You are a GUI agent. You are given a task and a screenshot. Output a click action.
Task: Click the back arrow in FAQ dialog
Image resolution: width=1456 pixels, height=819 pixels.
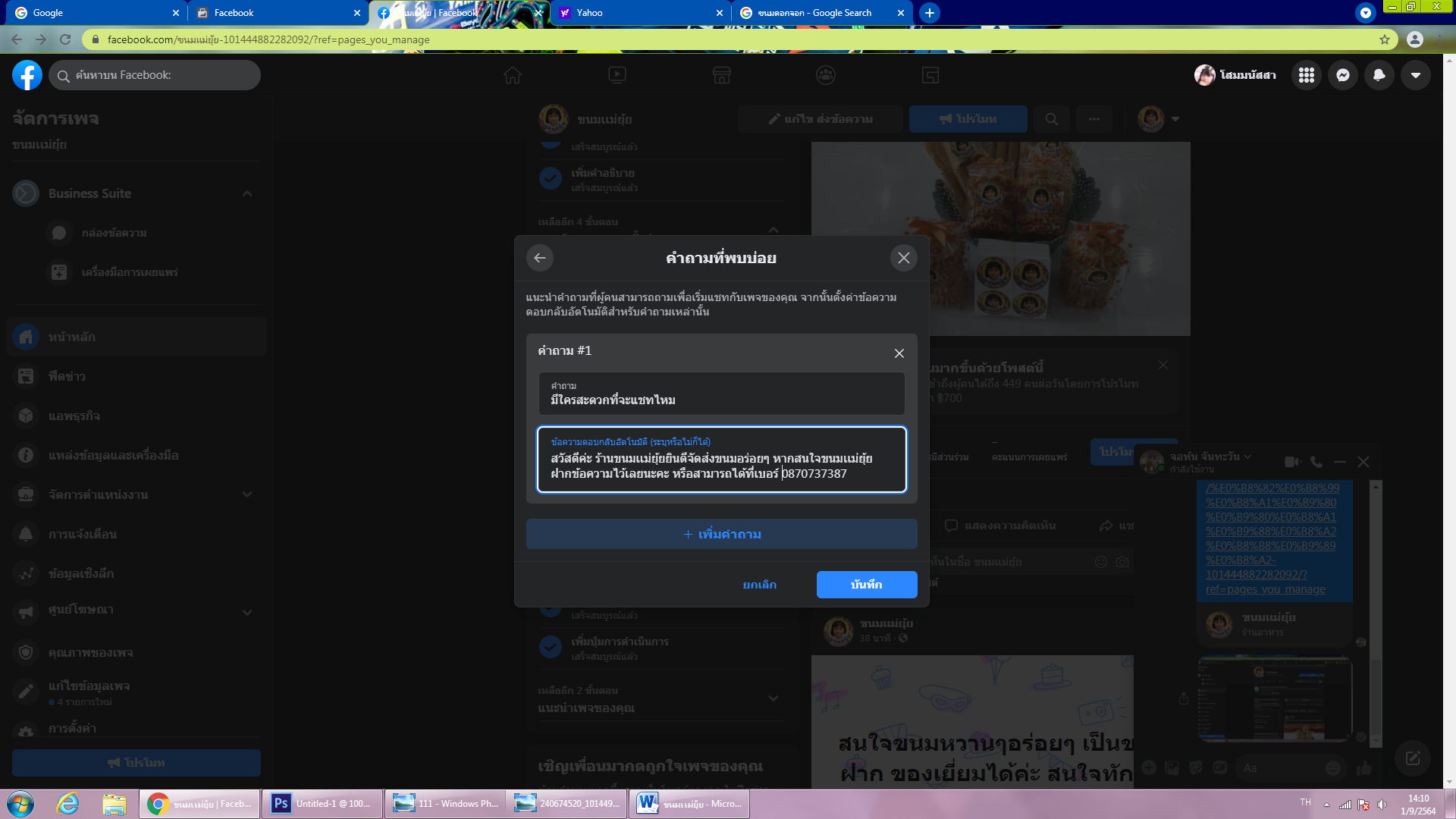539,258
